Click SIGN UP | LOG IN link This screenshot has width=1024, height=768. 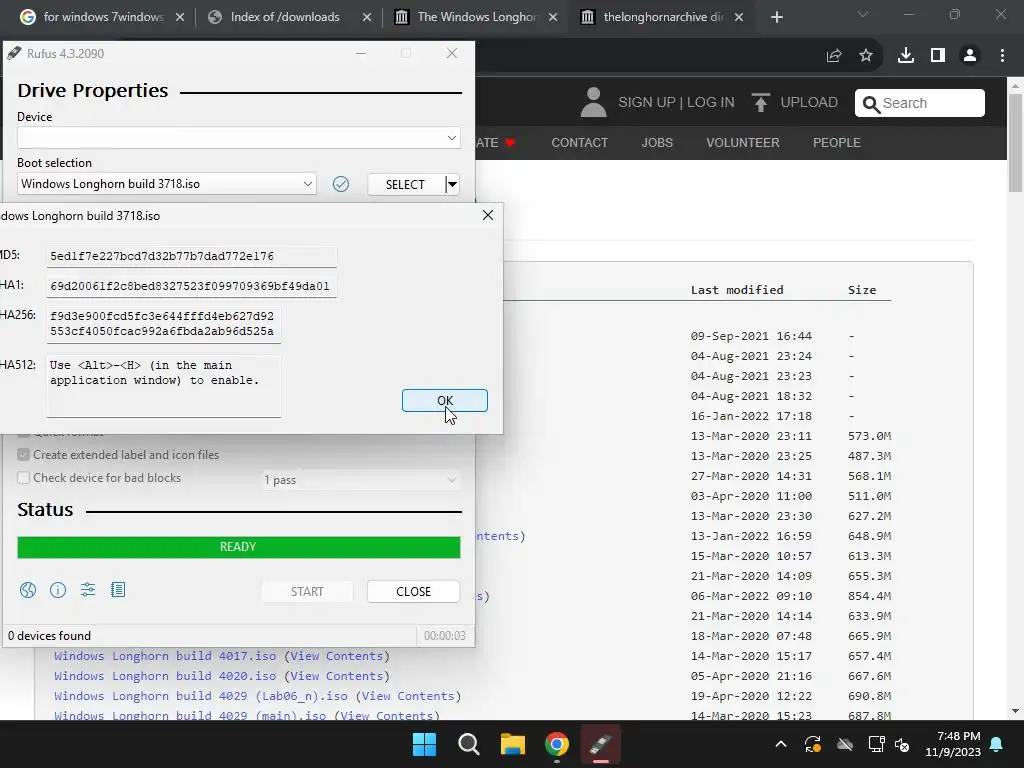(677, 103)
